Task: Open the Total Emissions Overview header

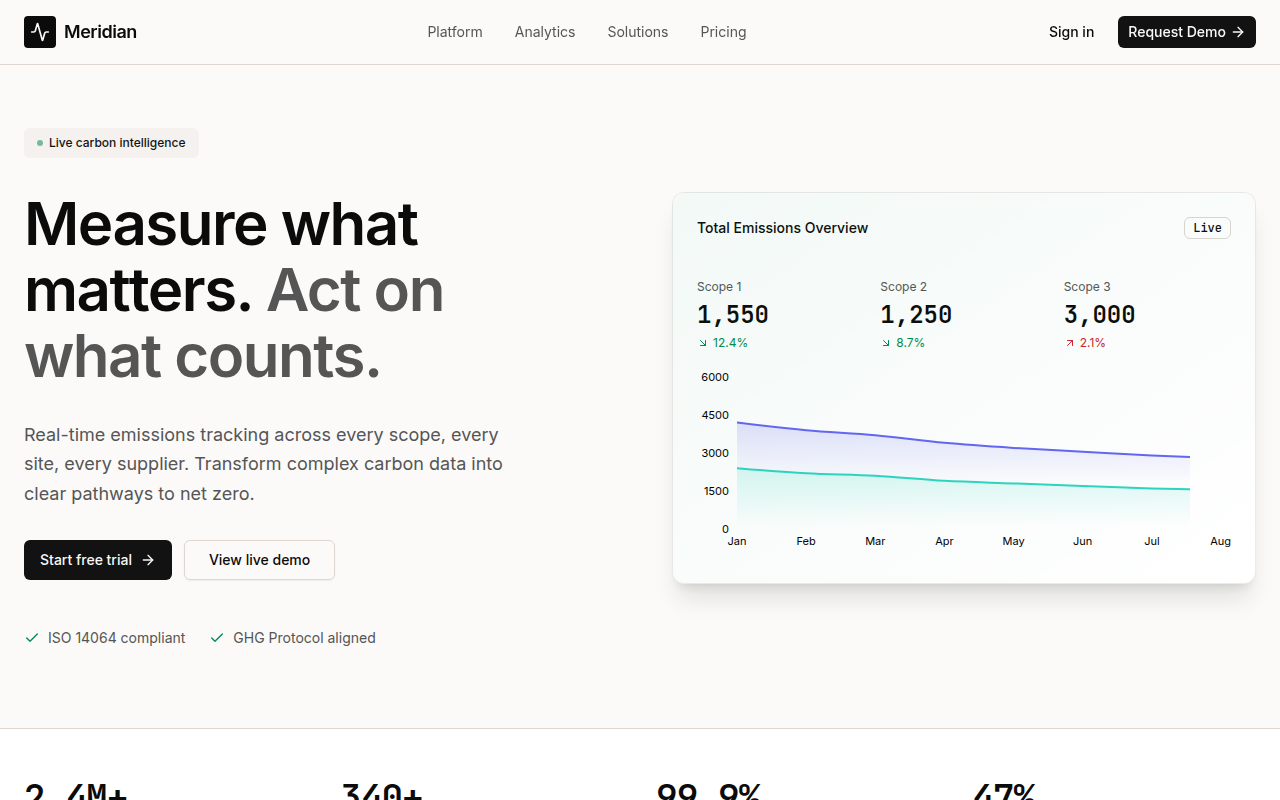Action: [x=783, y=228]
